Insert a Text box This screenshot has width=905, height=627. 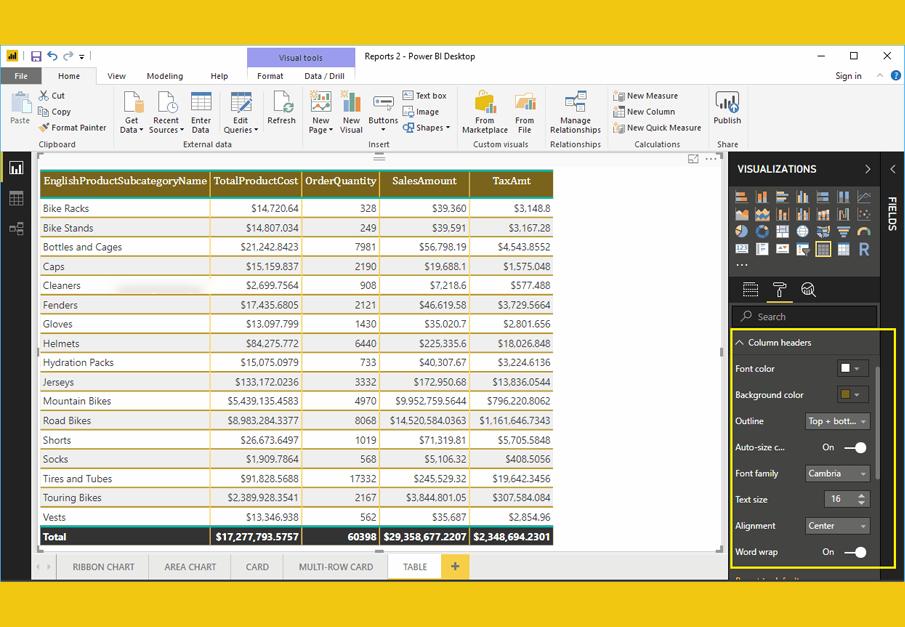click(425, 96)
